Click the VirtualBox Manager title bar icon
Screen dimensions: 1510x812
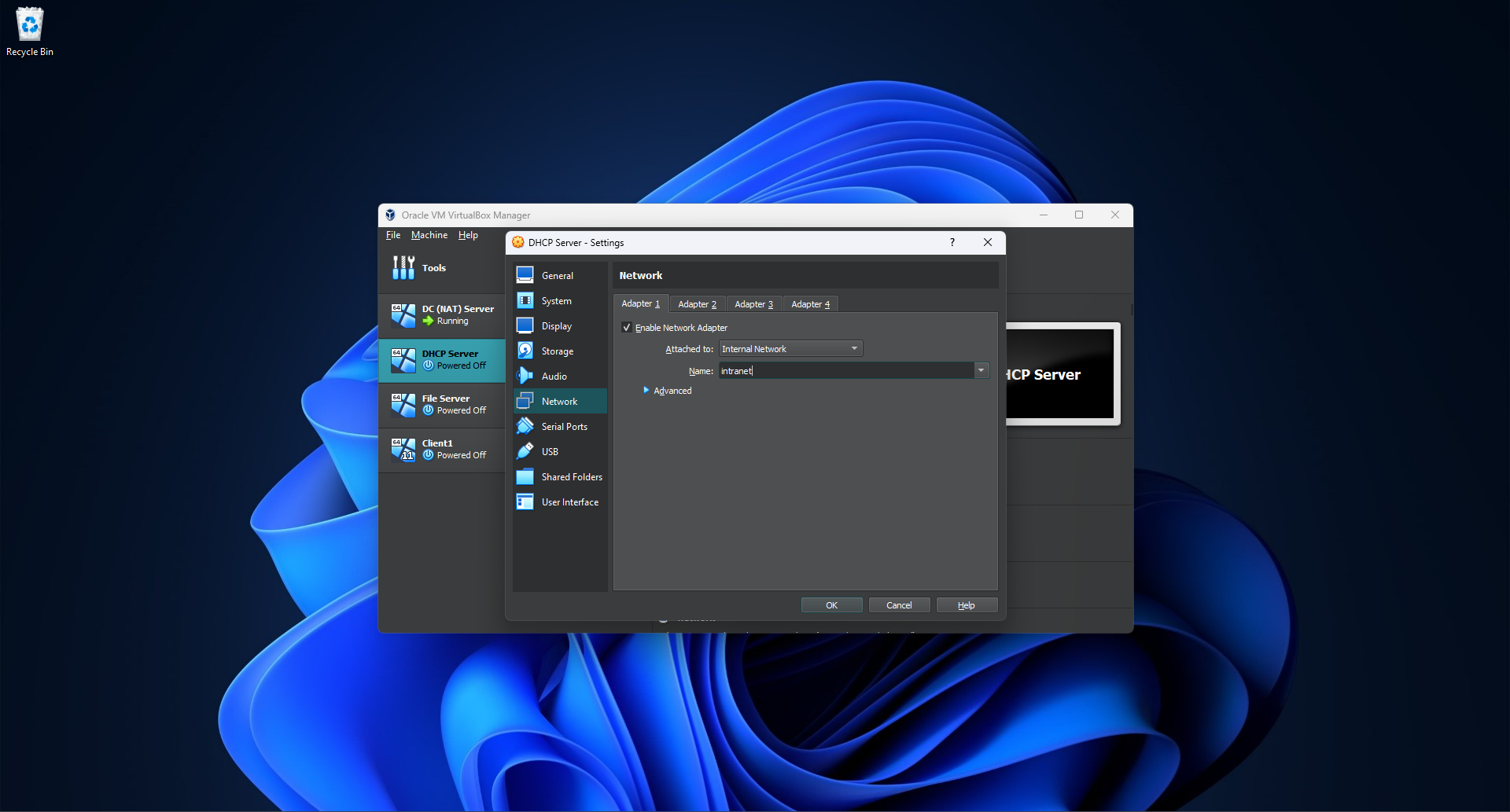tap(390, 215)
